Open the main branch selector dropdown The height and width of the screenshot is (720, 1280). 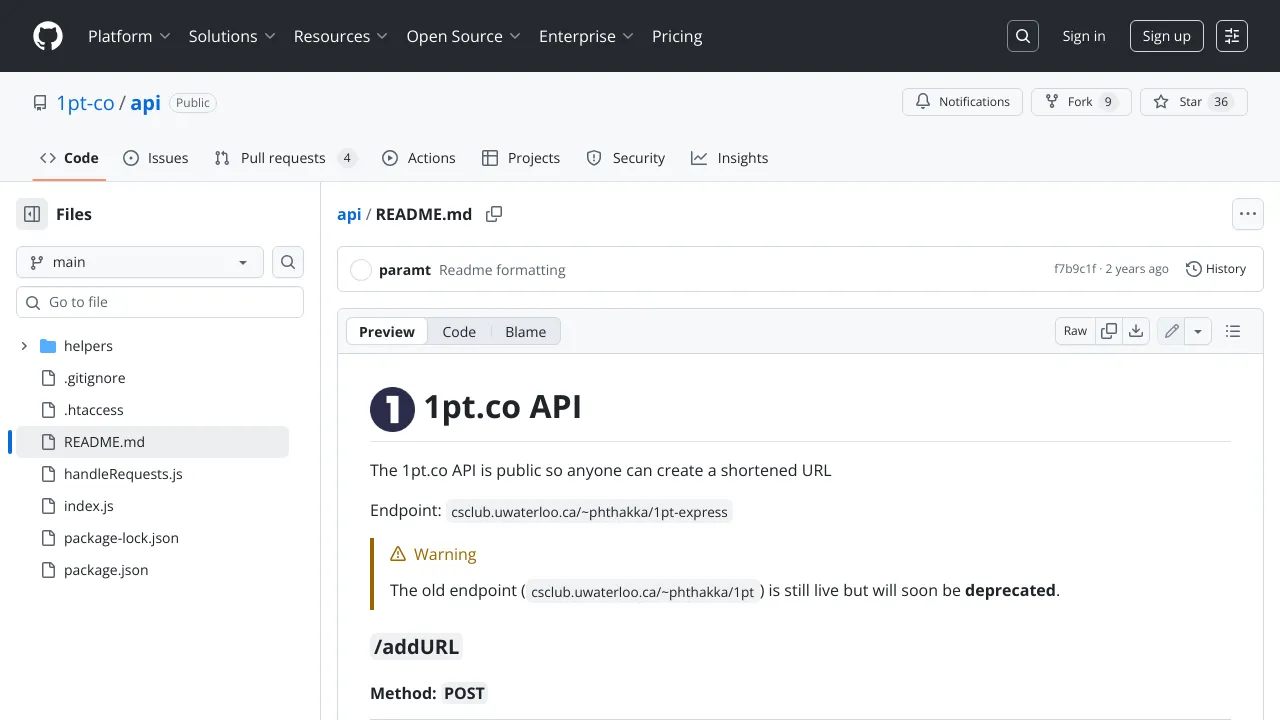tap(140, 262)
